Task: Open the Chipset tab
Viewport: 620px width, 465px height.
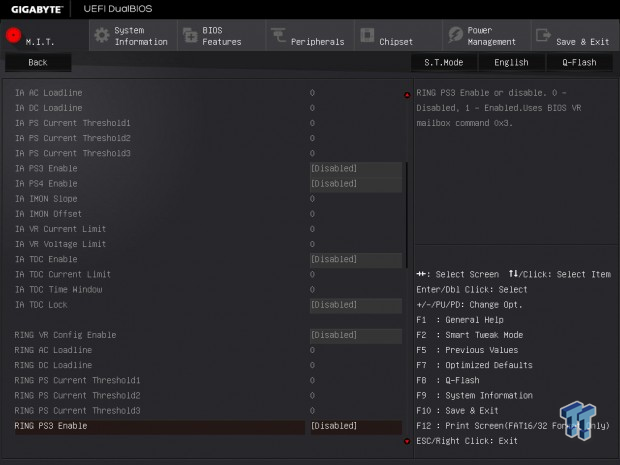Action: (x=398, y=36)
